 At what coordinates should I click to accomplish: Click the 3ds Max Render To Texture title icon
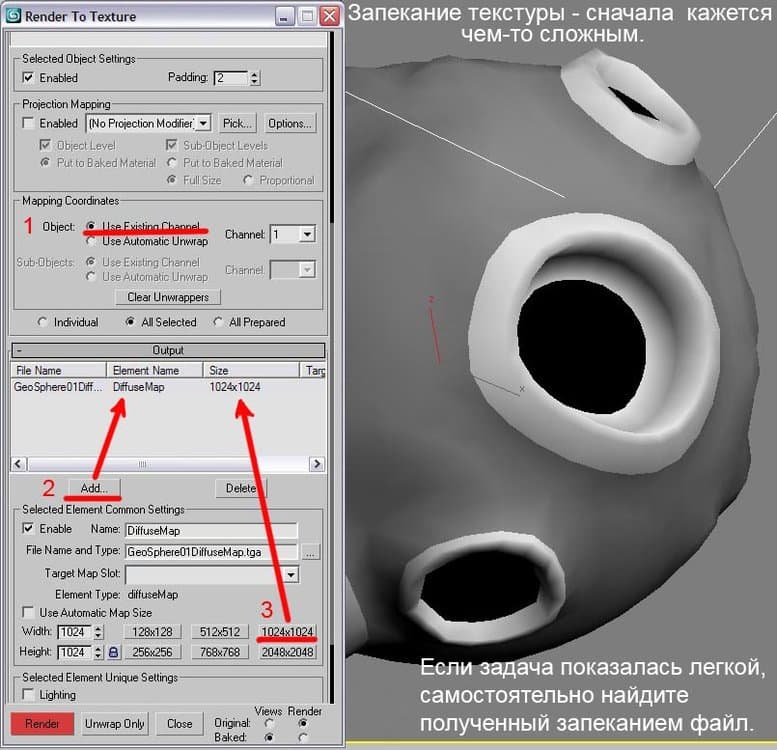pos(14,16)
